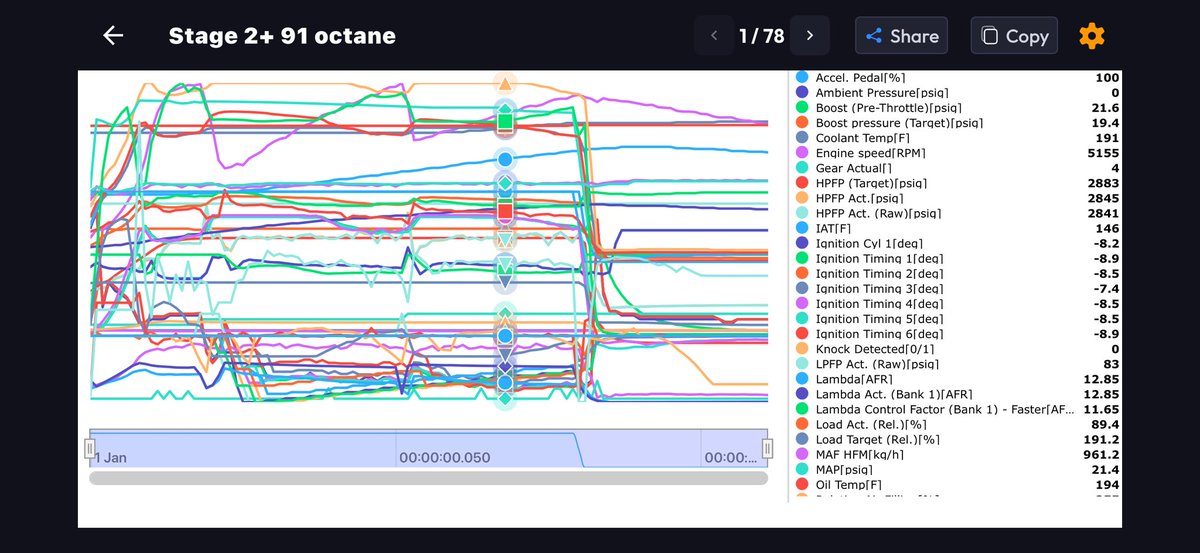This screenshot has width=1200, height=553.
Task: Go to the previous log page
Action: pos(714,36)
